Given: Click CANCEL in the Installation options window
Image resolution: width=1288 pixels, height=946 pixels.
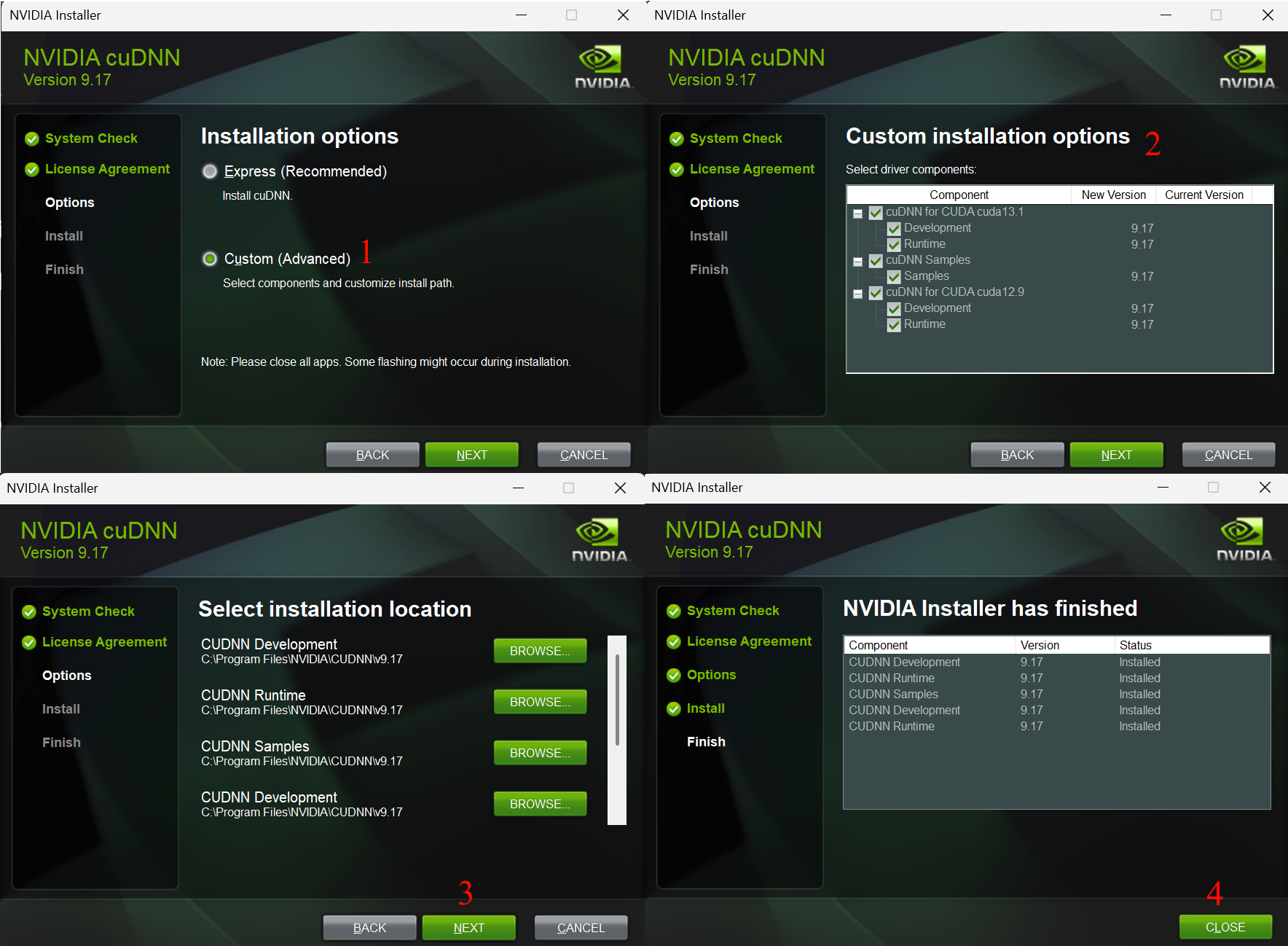Looking at the screenshot, I should (584, 455).
